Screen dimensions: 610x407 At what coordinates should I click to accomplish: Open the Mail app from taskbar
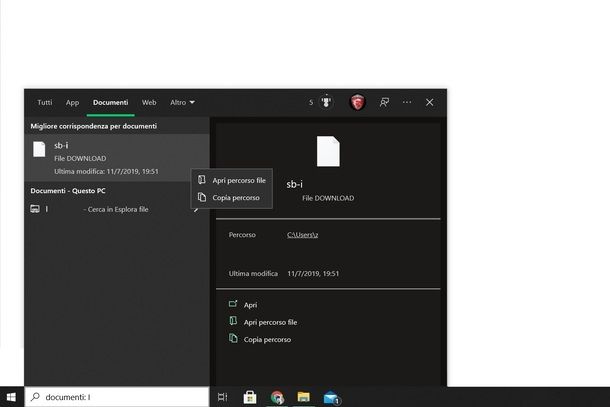tap(331, 398)
